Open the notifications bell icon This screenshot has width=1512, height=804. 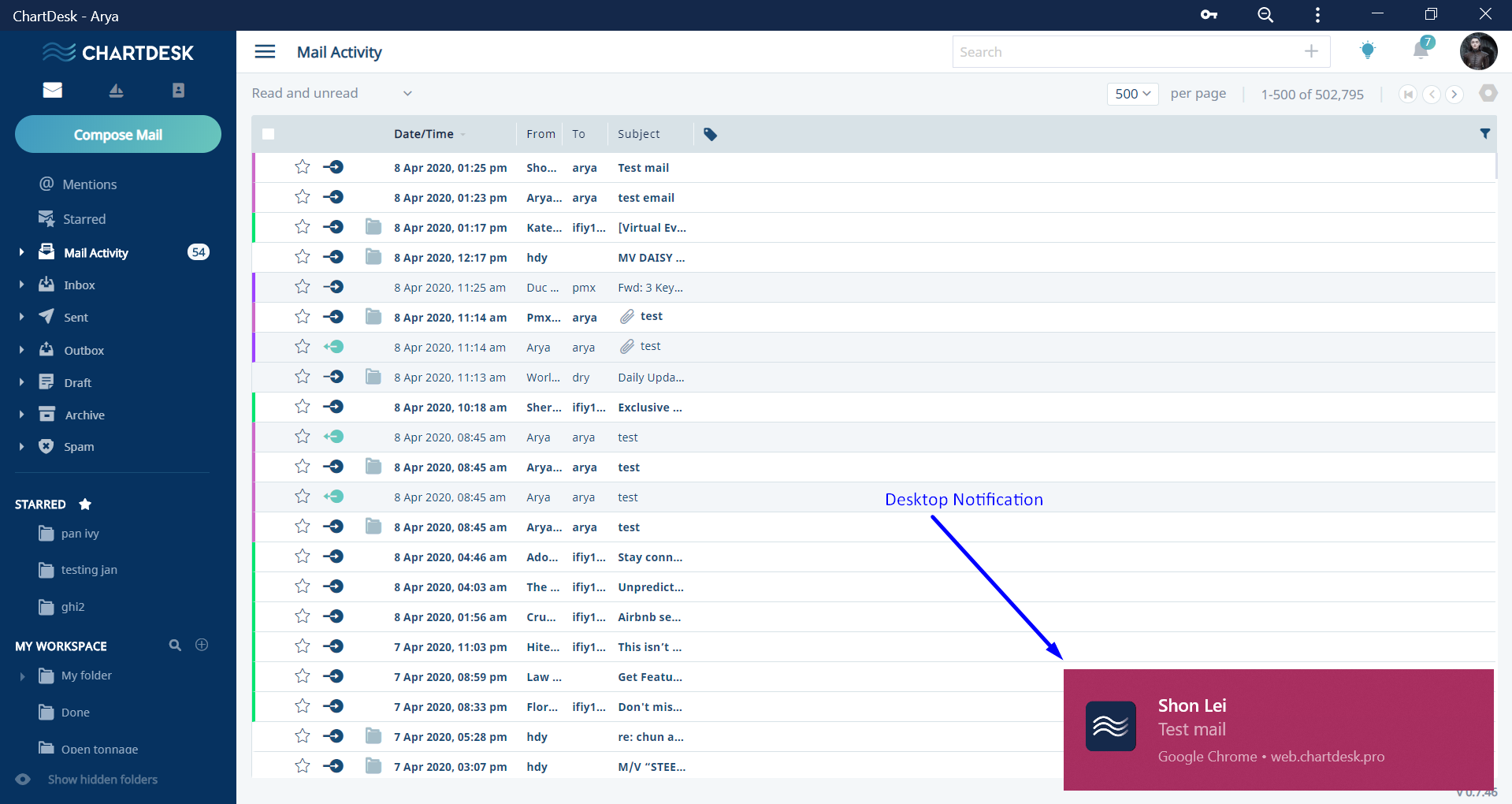(1421, 50)
